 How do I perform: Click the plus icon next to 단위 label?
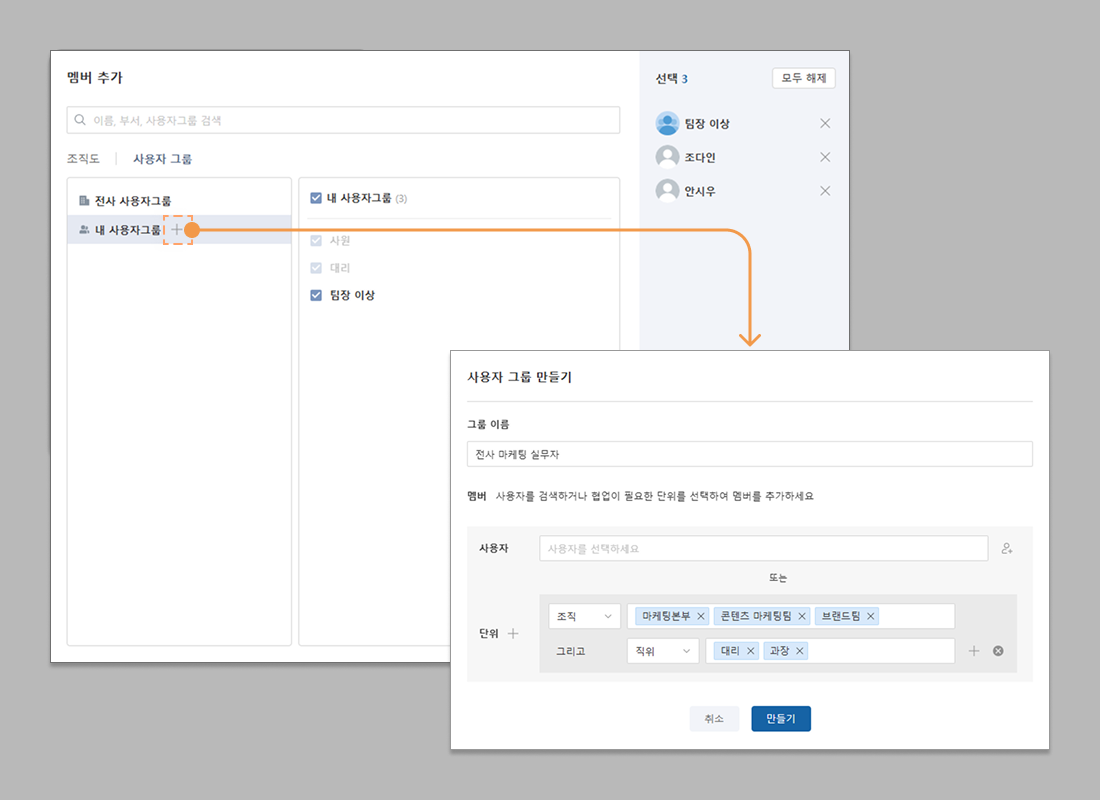pos(513,633)
